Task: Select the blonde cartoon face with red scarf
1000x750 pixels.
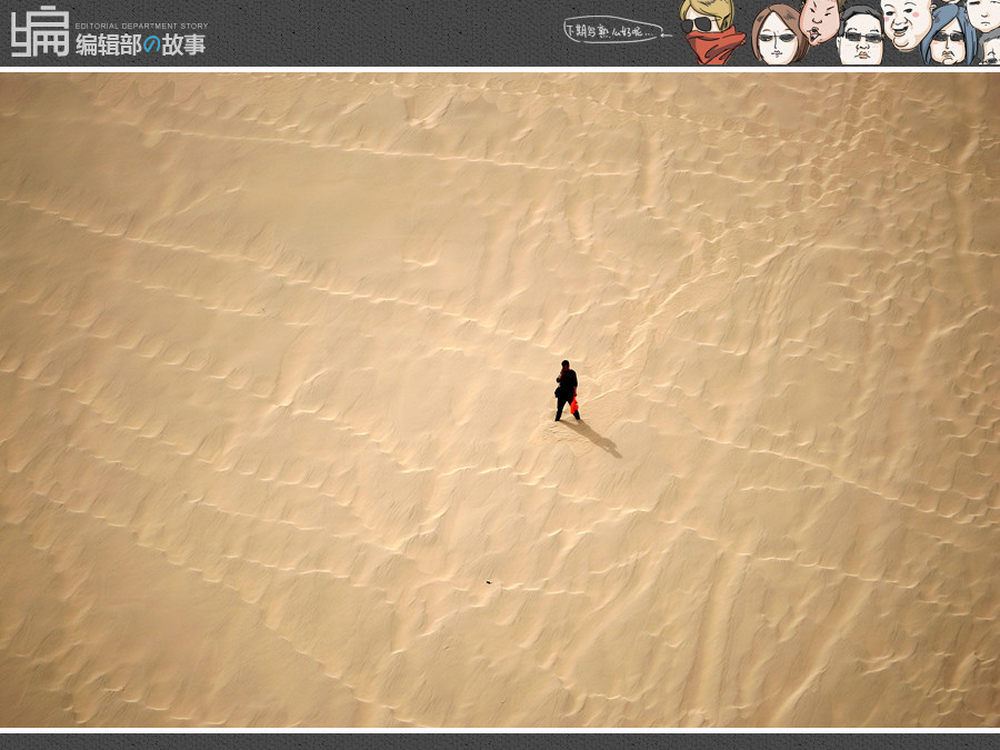Action: (711, 32)
